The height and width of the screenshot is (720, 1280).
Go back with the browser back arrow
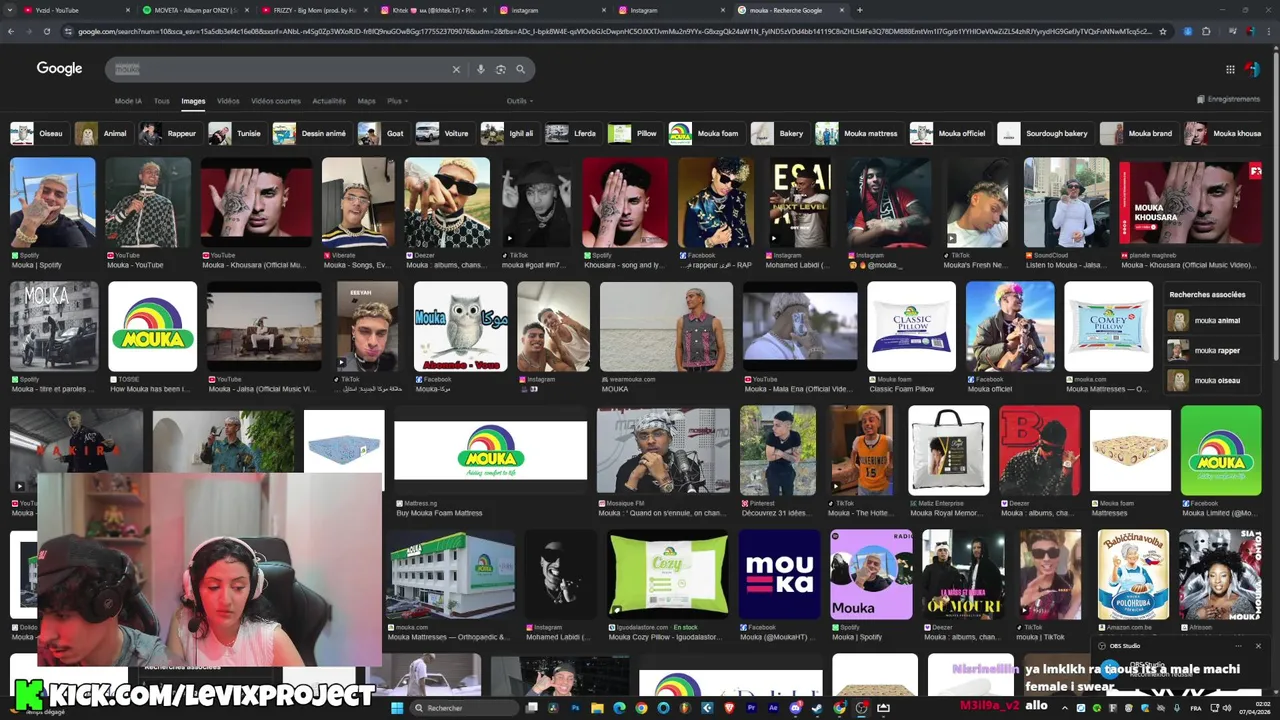click(x=11, y=31)
